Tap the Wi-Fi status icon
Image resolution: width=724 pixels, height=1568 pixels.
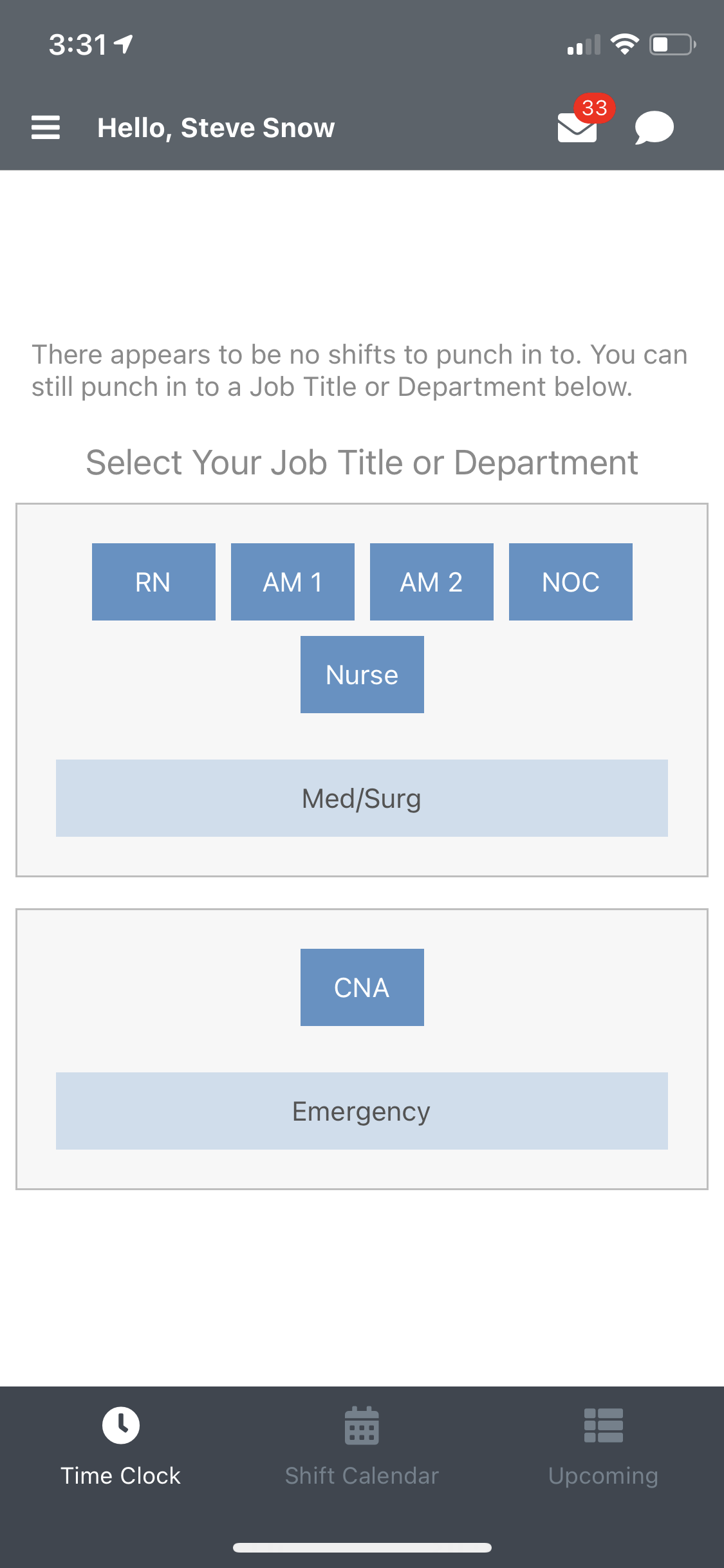(624, 44)
